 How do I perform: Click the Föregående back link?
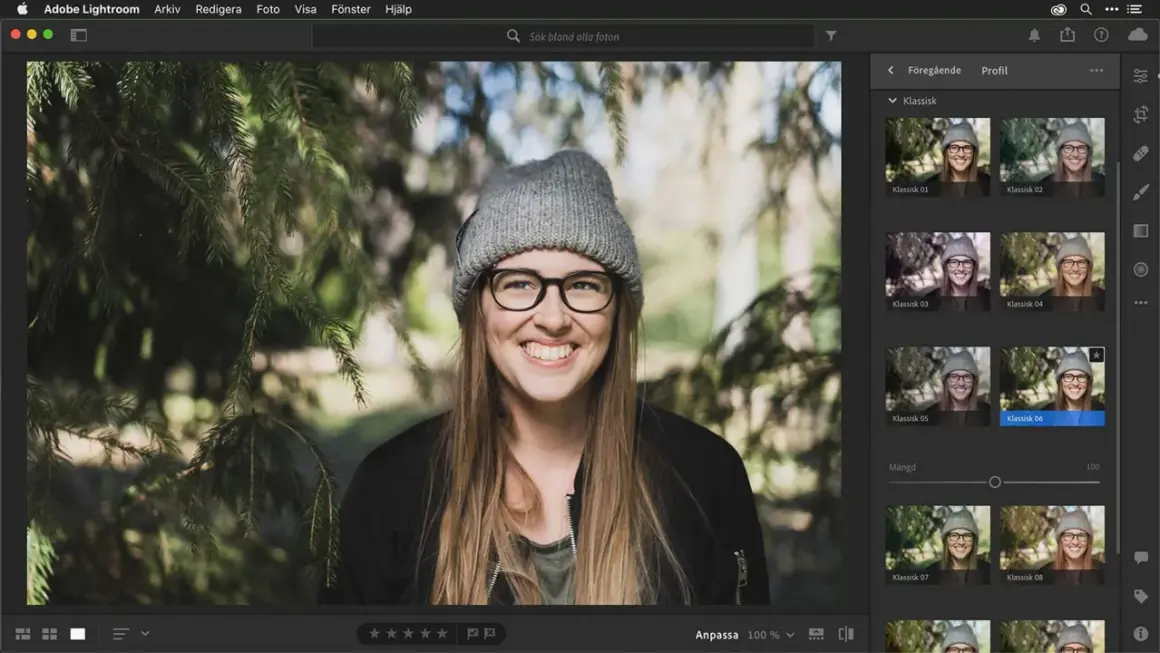[x=934, y=70]
